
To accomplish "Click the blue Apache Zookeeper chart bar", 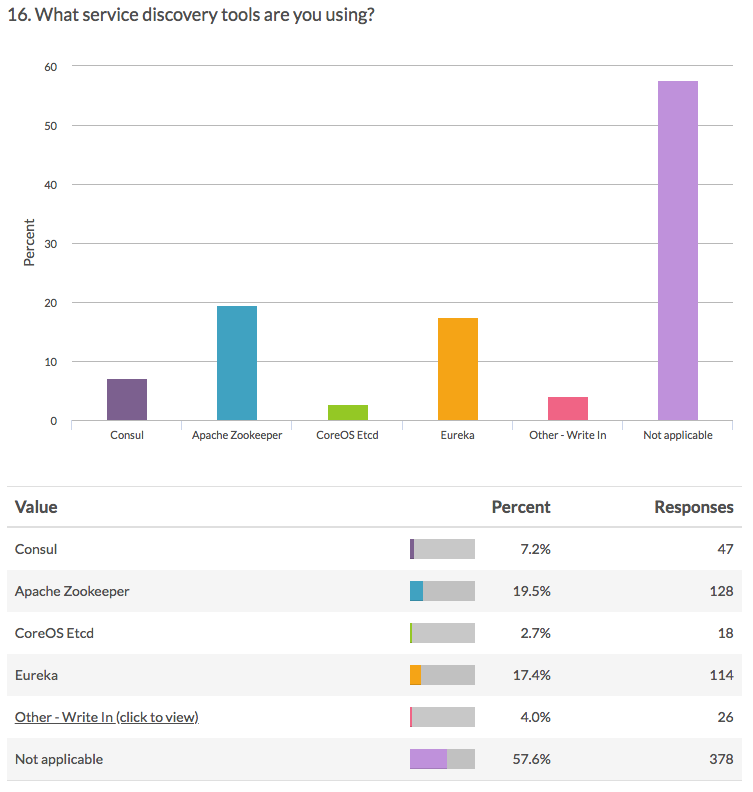I will click(x=237, y=363).
